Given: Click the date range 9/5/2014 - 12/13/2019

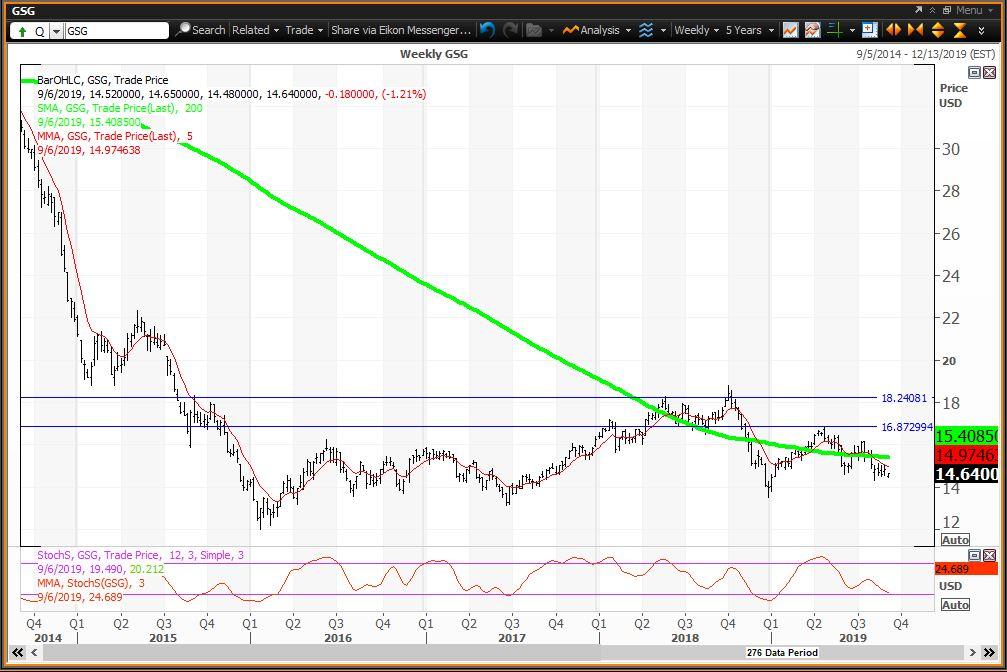Looking at the screenshot, I should [x=925, y=54].
